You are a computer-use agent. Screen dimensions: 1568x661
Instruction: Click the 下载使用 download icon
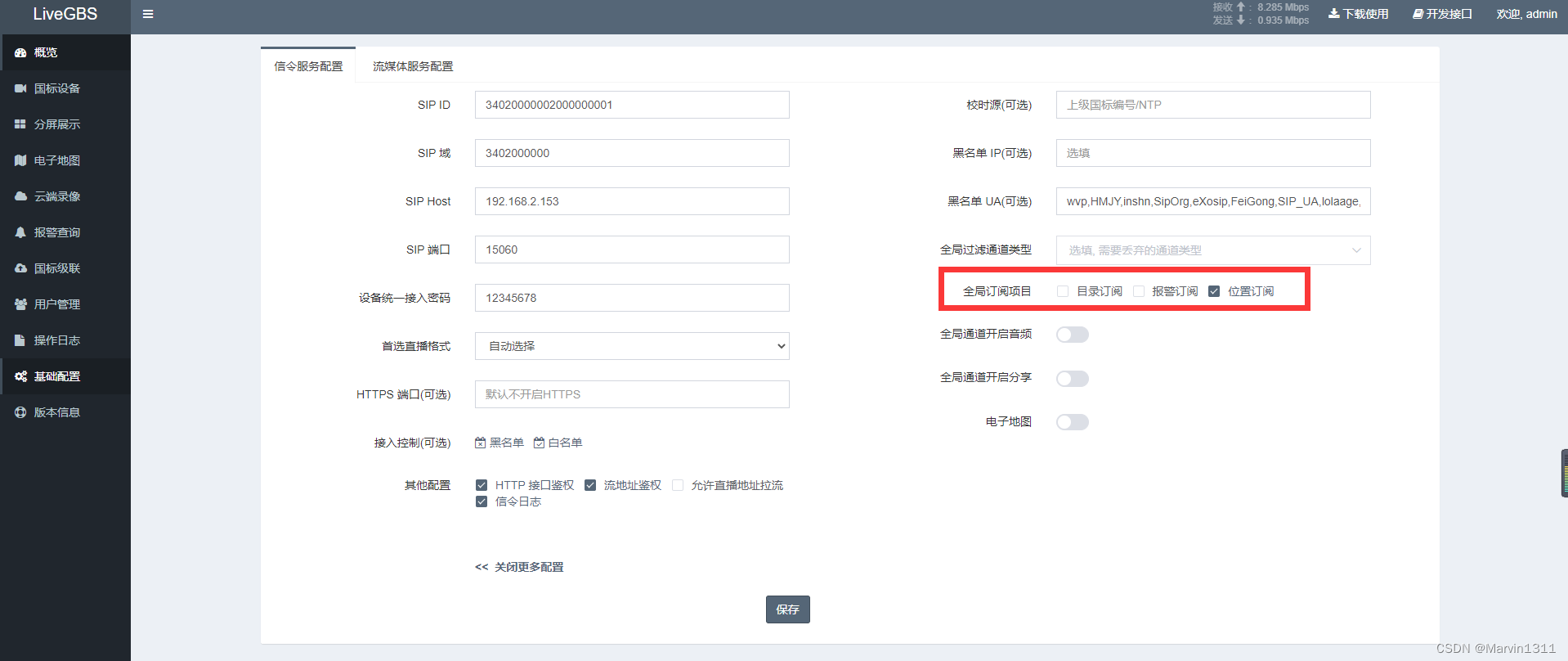tap(1333, 14)
